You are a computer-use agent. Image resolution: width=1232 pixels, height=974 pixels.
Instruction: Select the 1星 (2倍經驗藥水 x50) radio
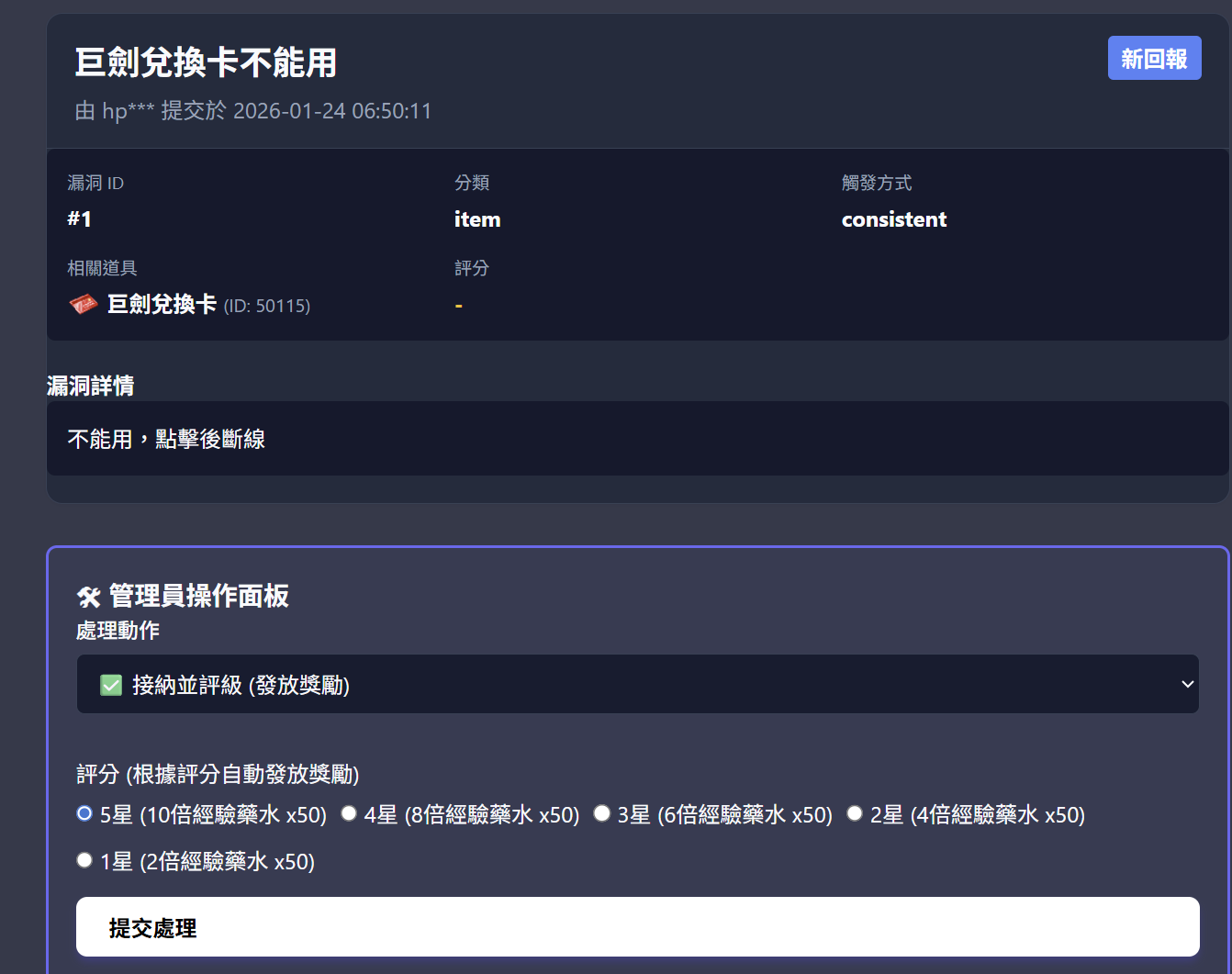click(84, 860)
